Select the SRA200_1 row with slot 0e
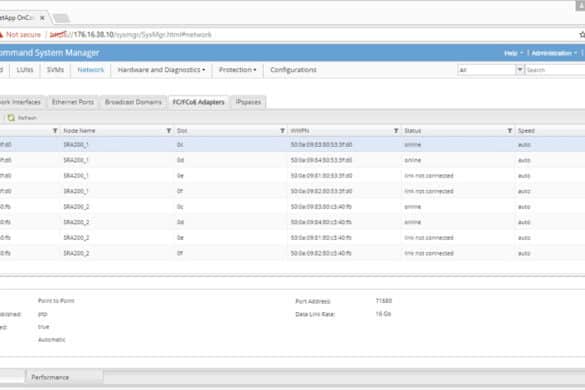The width and height of the screenshot is (585, 390). click(x=292, y=175)
